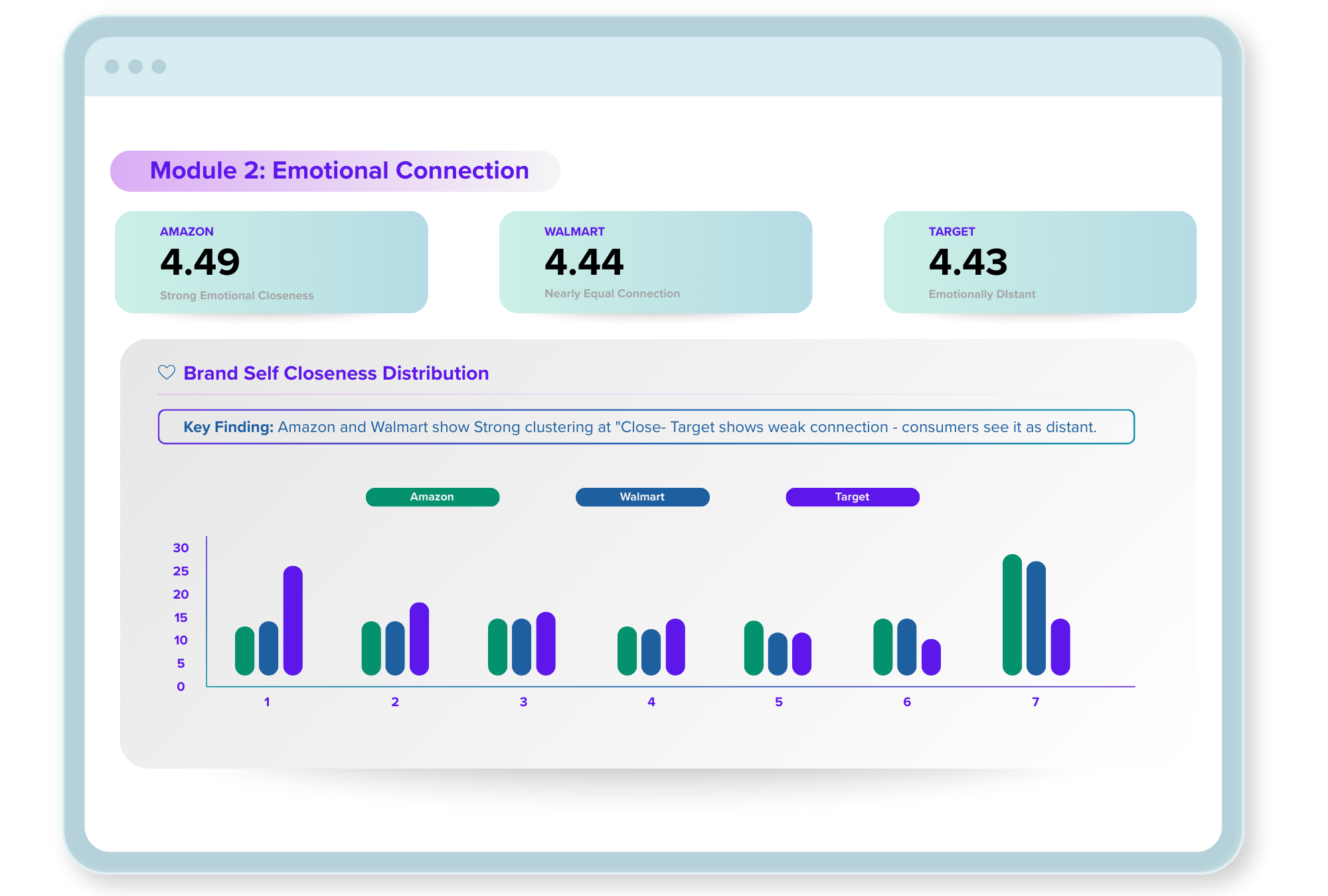The height and width of the screenshot is (896, 1328).
Task: Toggle the blue Walmart legend pill
Action: pyautogui.click(x=642, y=497)
